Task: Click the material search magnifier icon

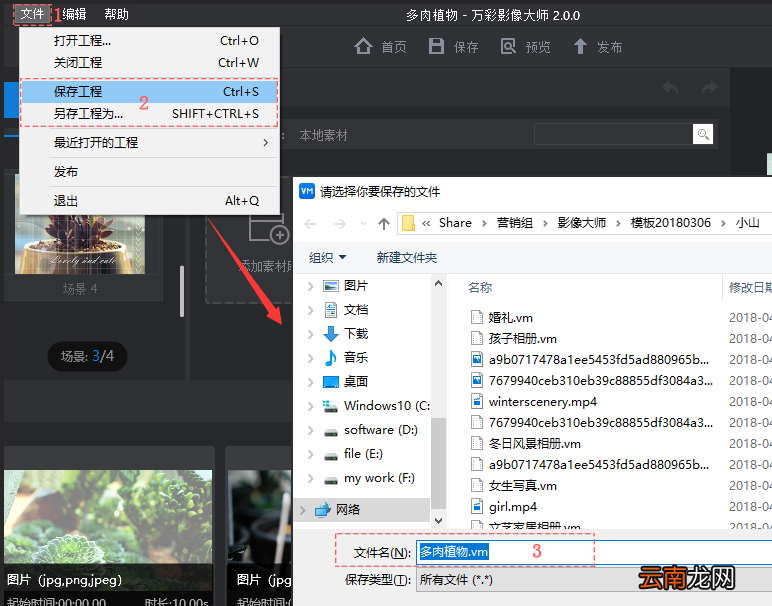Action: click(703, 134)
